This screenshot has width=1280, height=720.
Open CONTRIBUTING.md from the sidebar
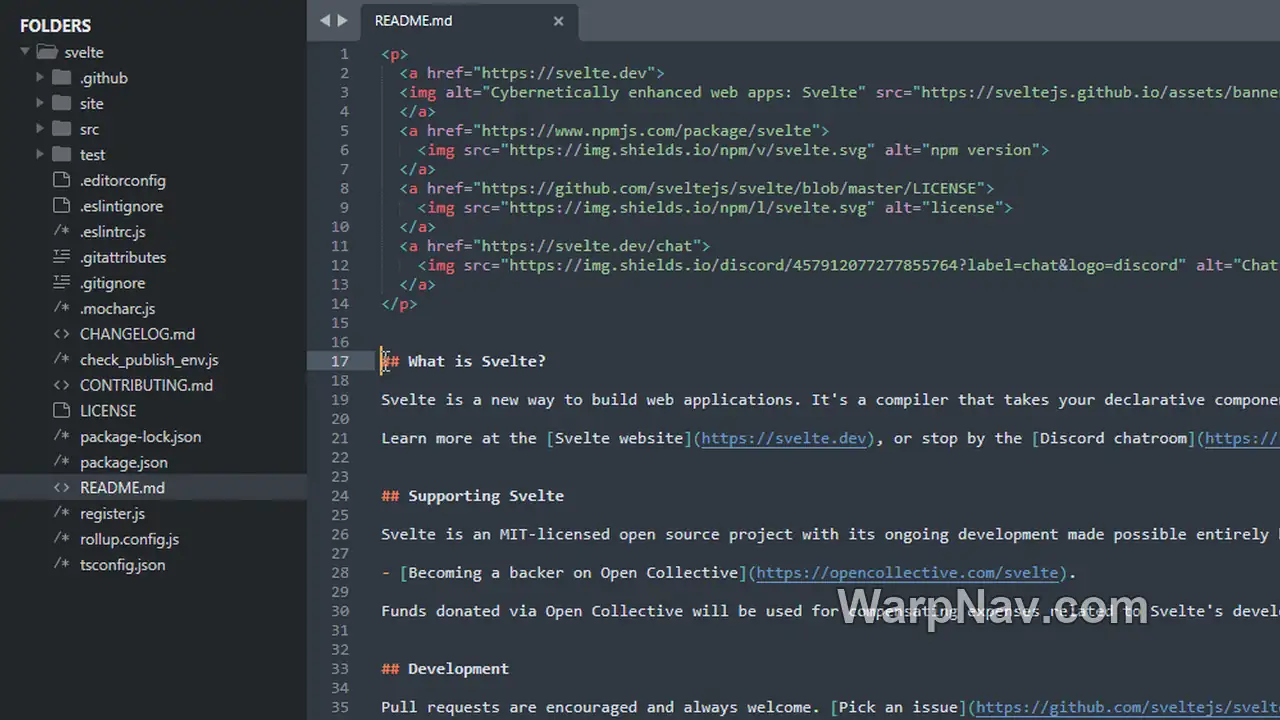coord(146,385)
